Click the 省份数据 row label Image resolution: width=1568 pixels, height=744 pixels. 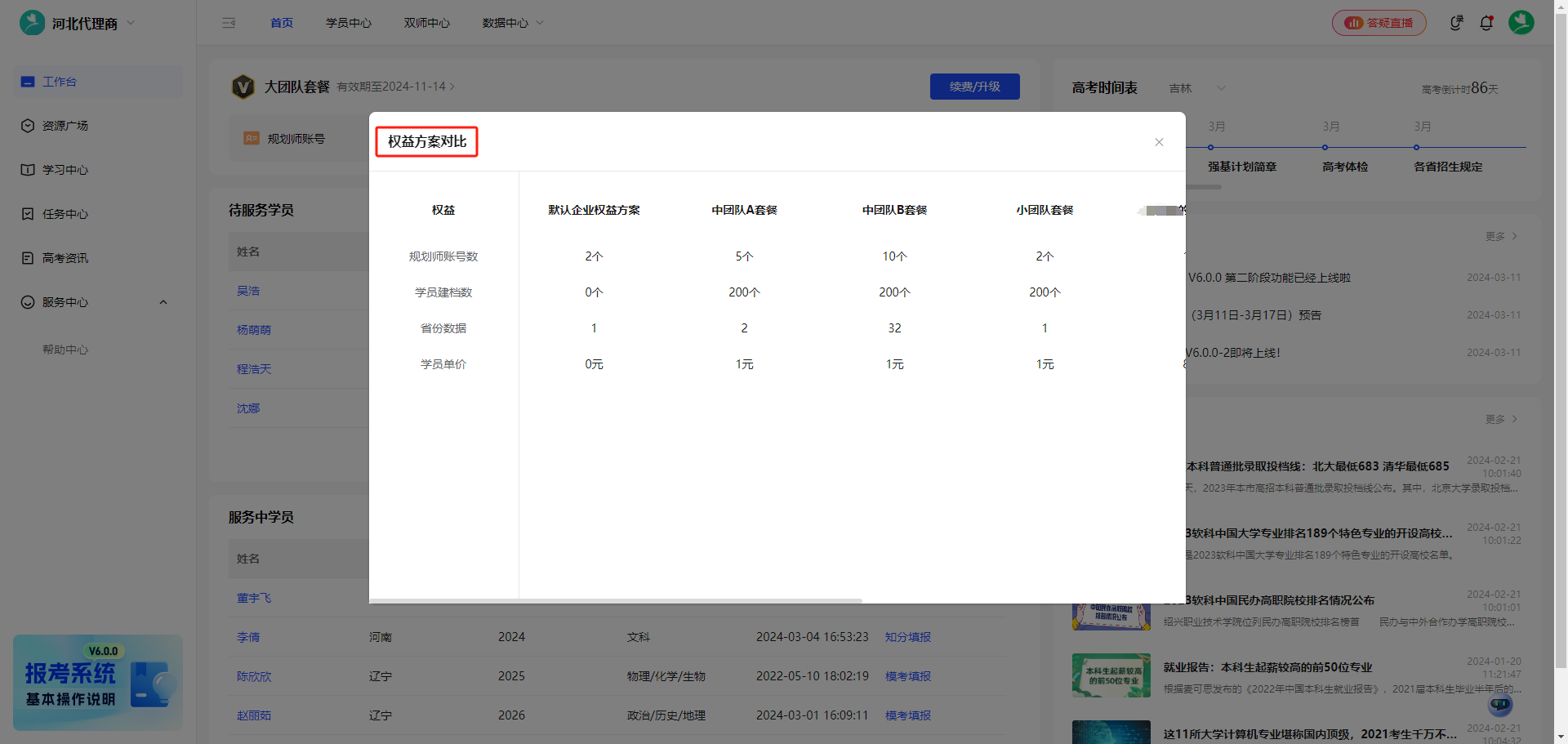point(443,328)
